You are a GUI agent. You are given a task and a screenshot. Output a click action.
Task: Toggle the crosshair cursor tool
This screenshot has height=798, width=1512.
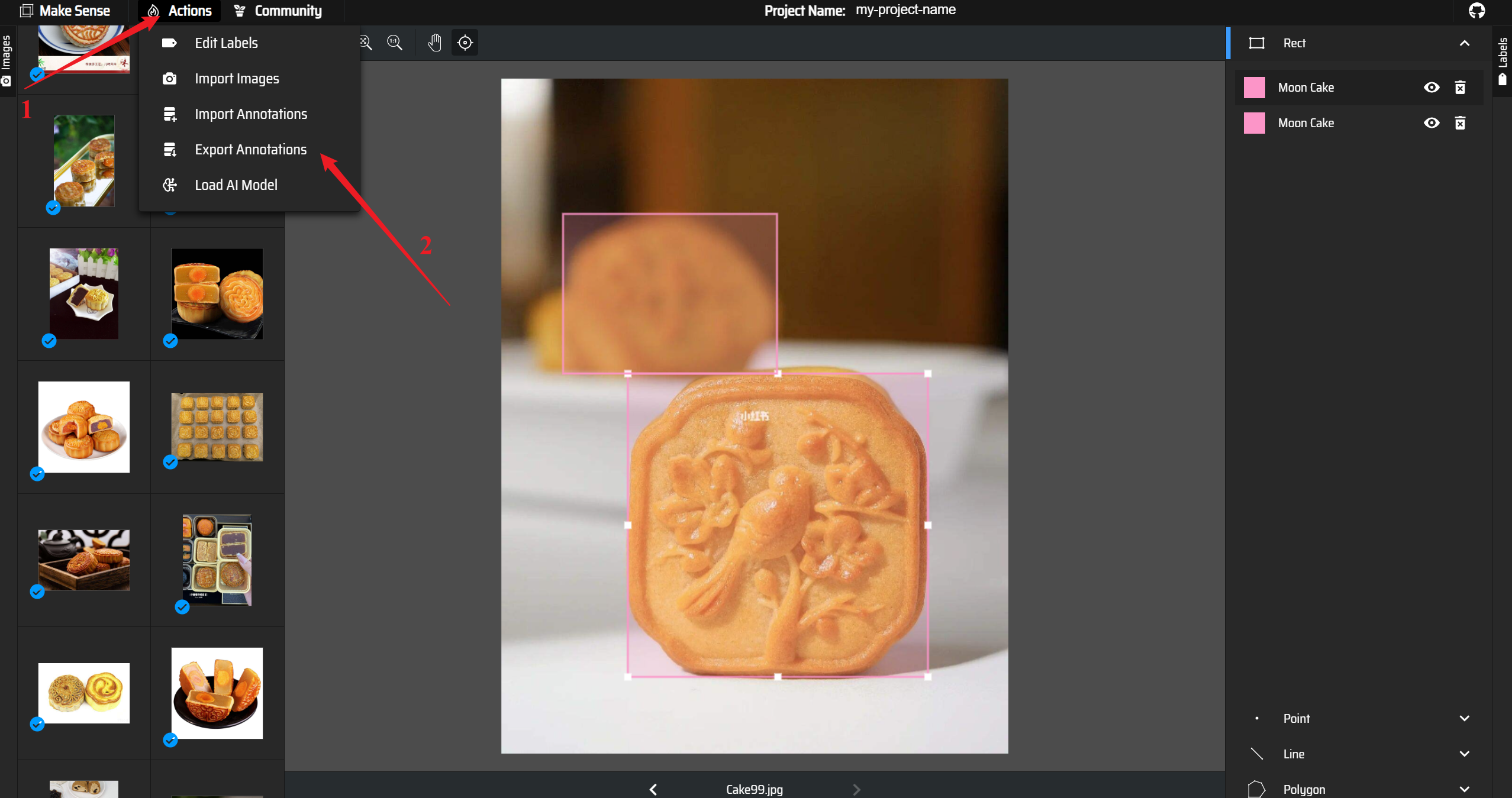tap(465, 43)
